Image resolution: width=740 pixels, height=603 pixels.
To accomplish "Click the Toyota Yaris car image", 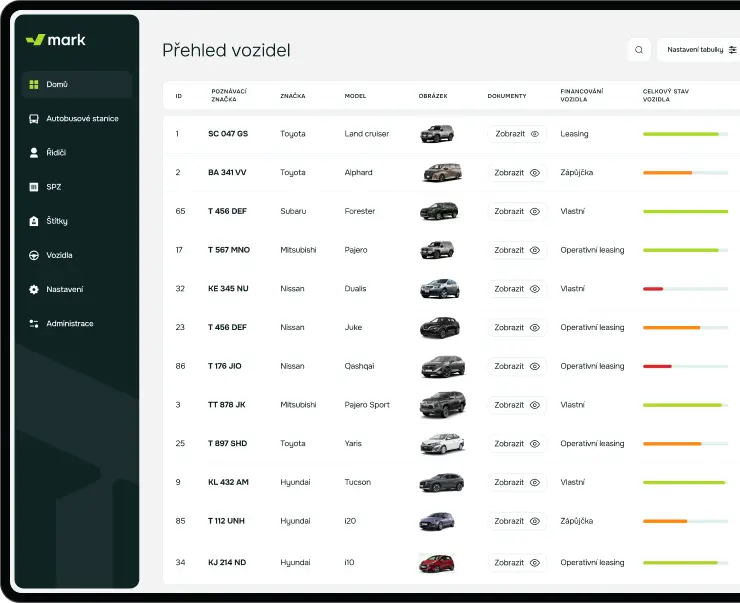I will pos(442,444).
